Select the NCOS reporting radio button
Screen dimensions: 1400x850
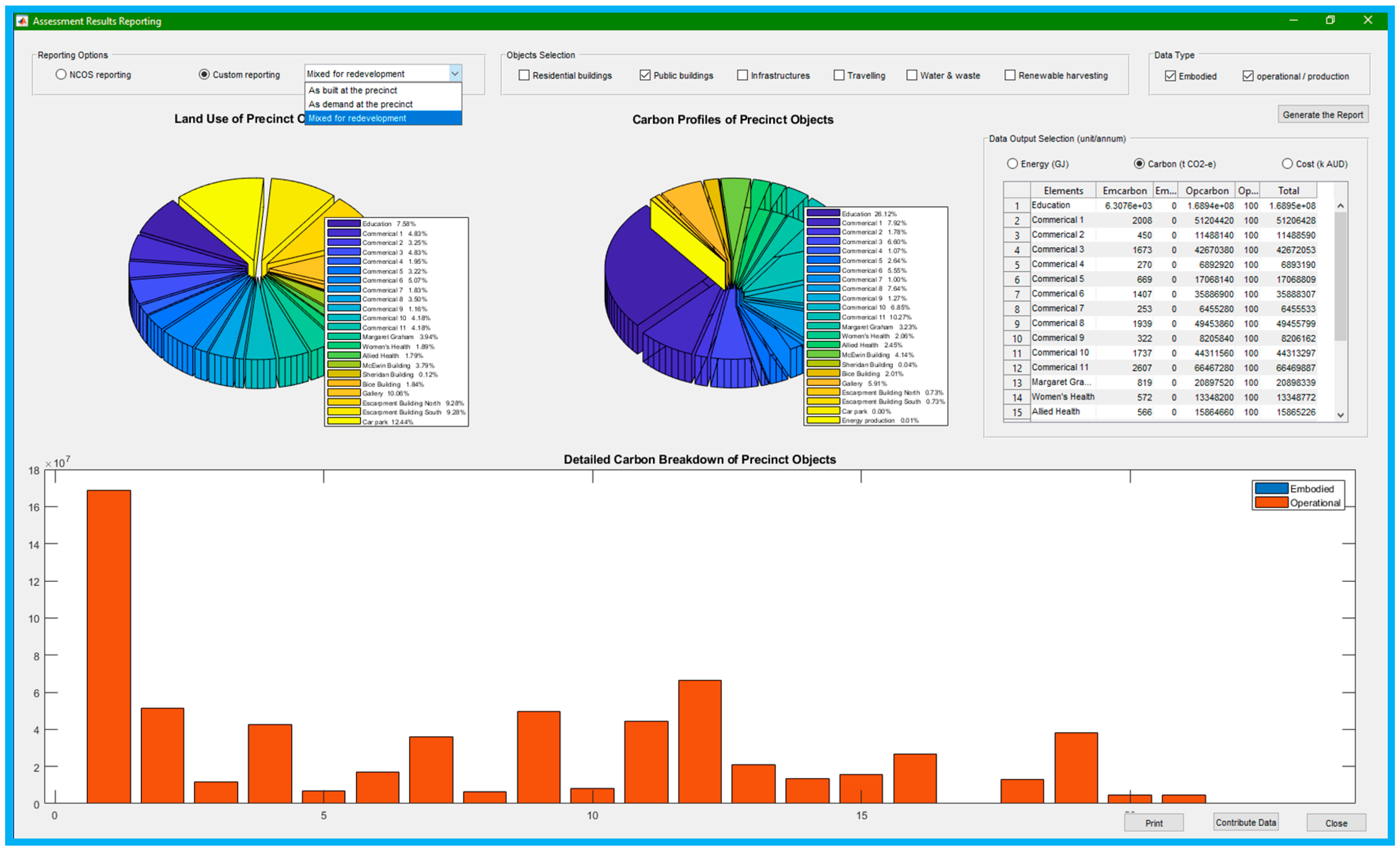coord(61,74)
